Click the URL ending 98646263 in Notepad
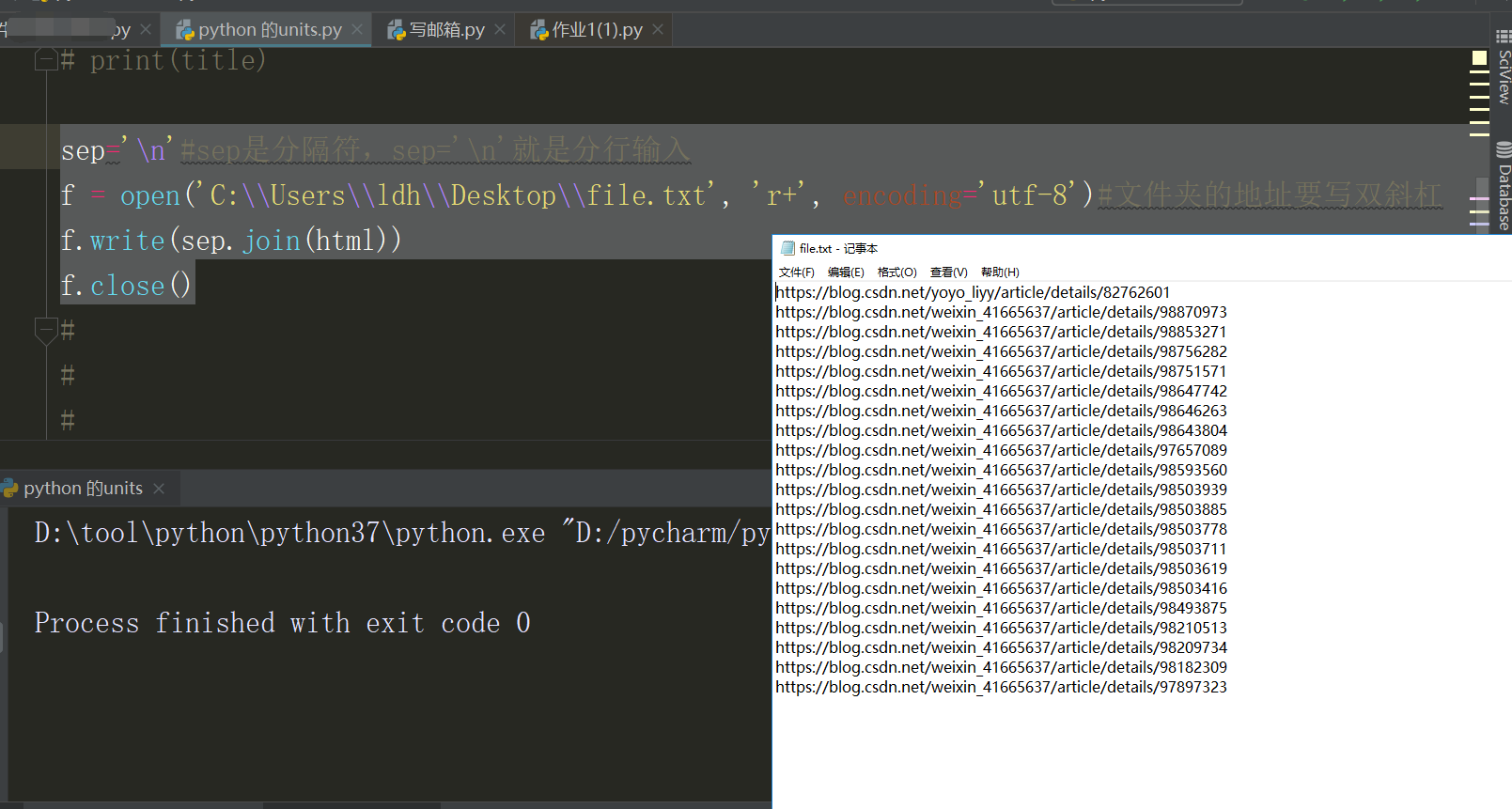 coord(1001,412)
